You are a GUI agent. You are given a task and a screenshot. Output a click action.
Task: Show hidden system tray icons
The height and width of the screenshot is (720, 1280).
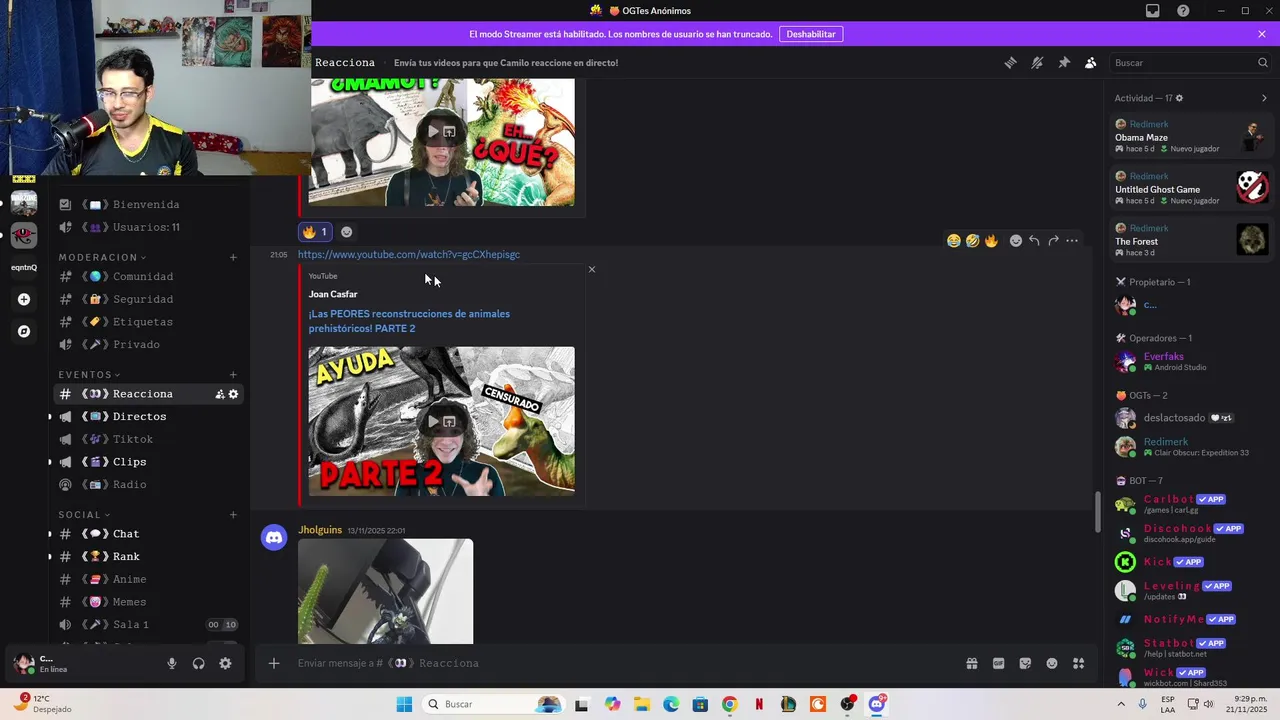coord(1121,704)
